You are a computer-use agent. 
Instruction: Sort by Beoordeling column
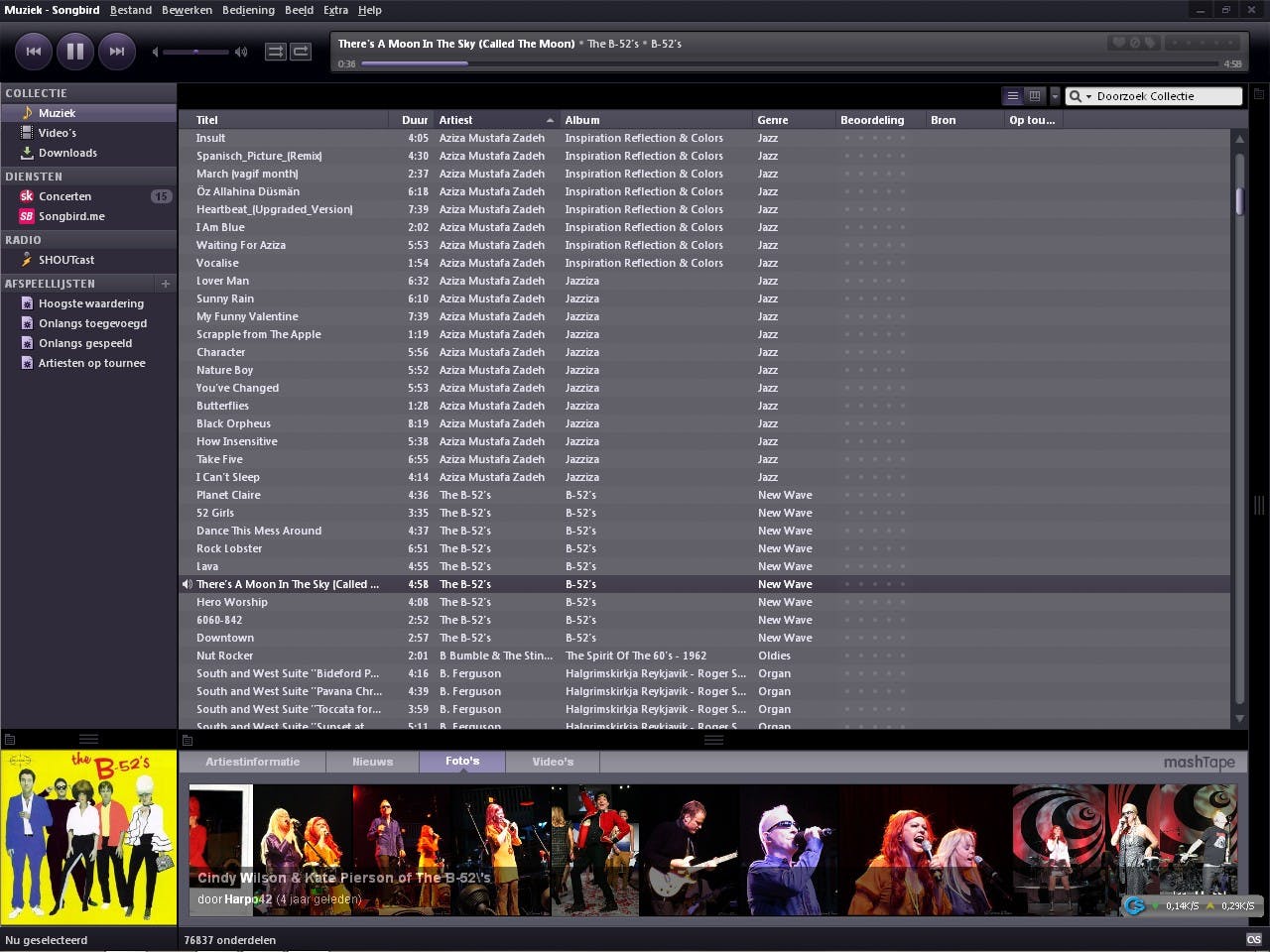pos(880,120)
